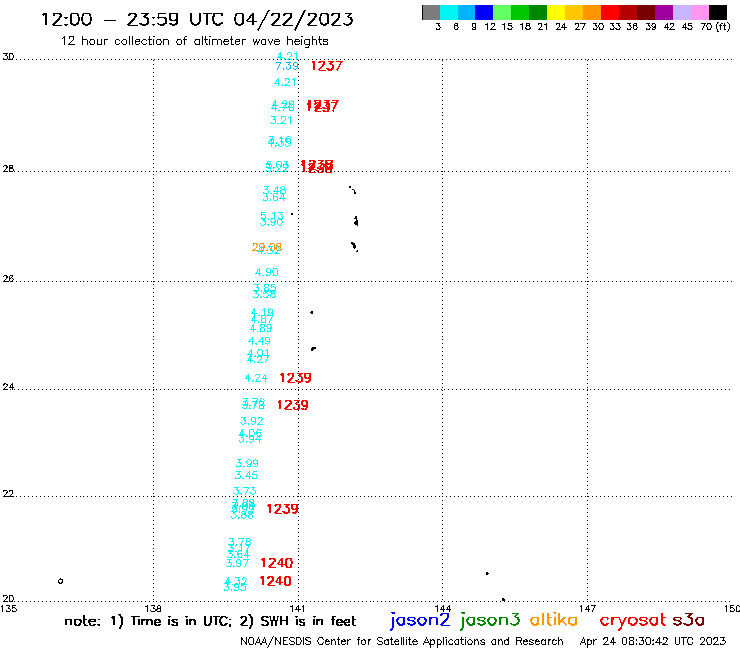
Task: Click the wave height value 3.97
Action: coord(237,563)
